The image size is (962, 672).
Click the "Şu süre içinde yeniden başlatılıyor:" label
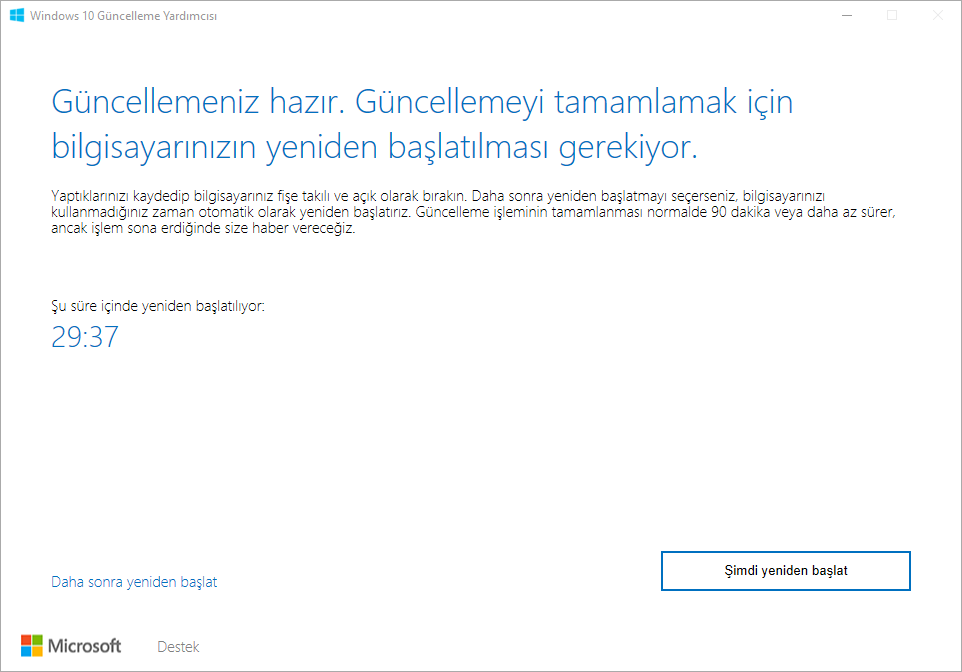[158, 306]
